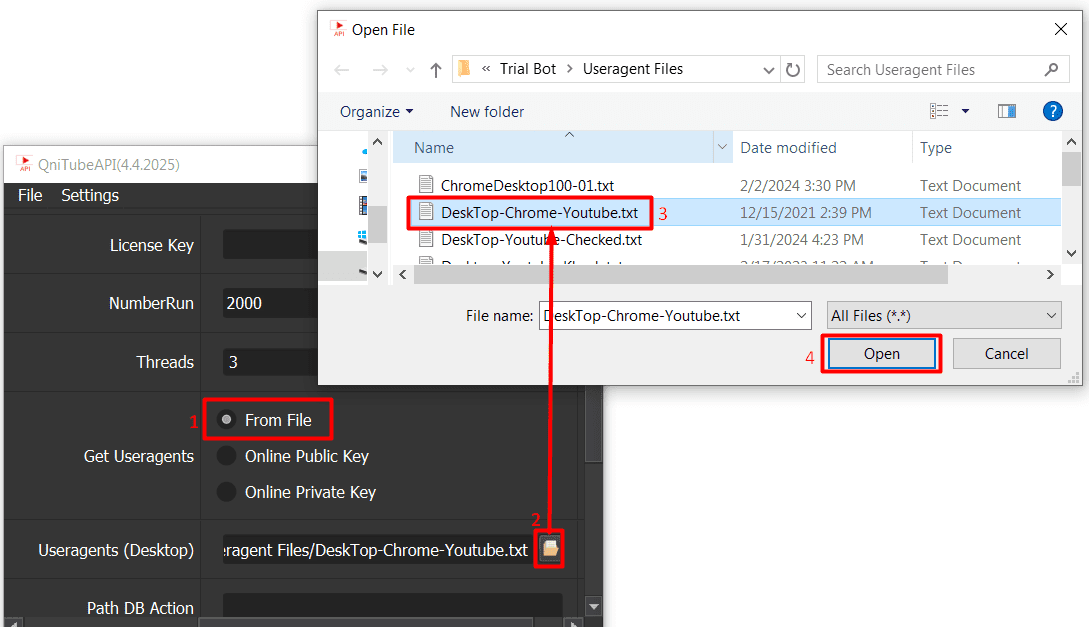Click the DeskTop-Youtube-Checked.txt file icon
This screenshot has height=627, width=1089.
coord(426,239)
